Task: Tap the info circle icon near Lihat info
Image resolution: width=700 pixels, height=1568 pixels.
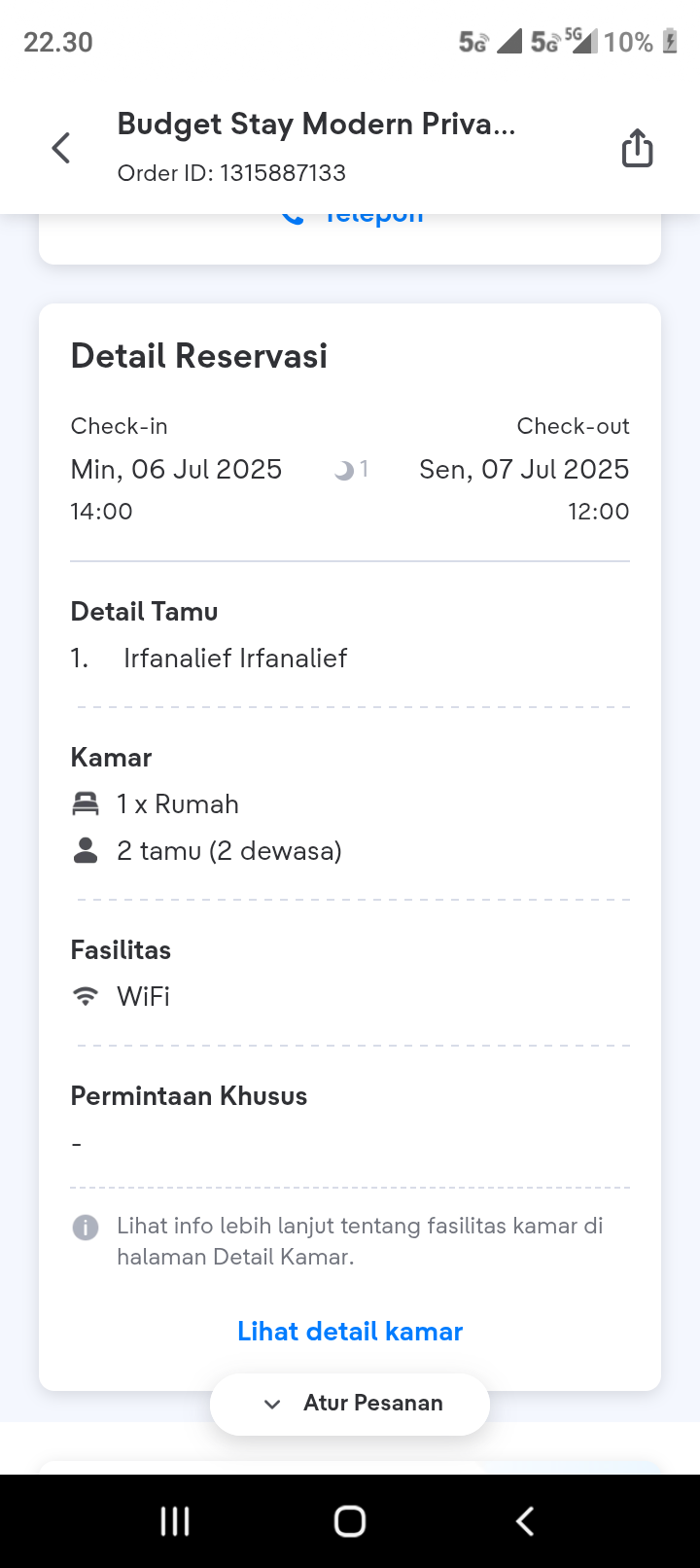Action: [x=86, y=1227]
